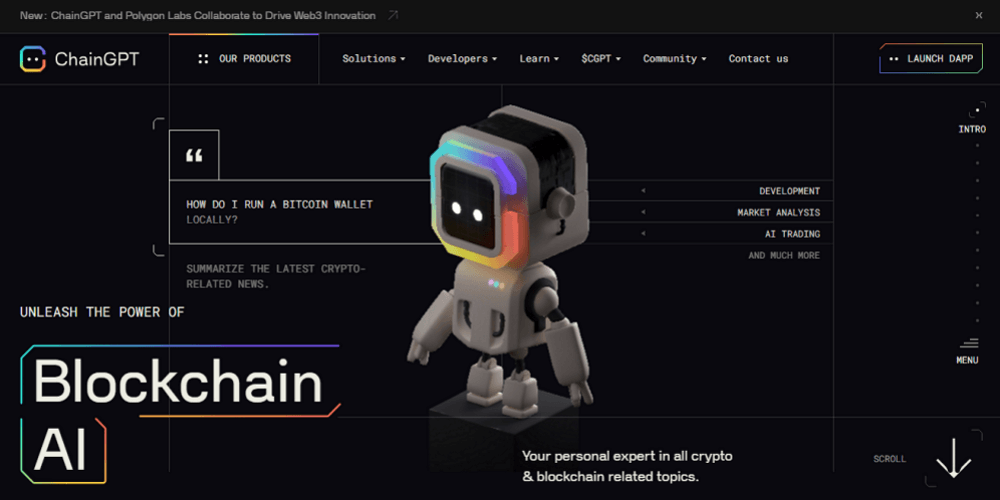1000x500 pixels.
Task: Click the four-dot grid icon by Our Products
Action: click(x=203, y=59)
